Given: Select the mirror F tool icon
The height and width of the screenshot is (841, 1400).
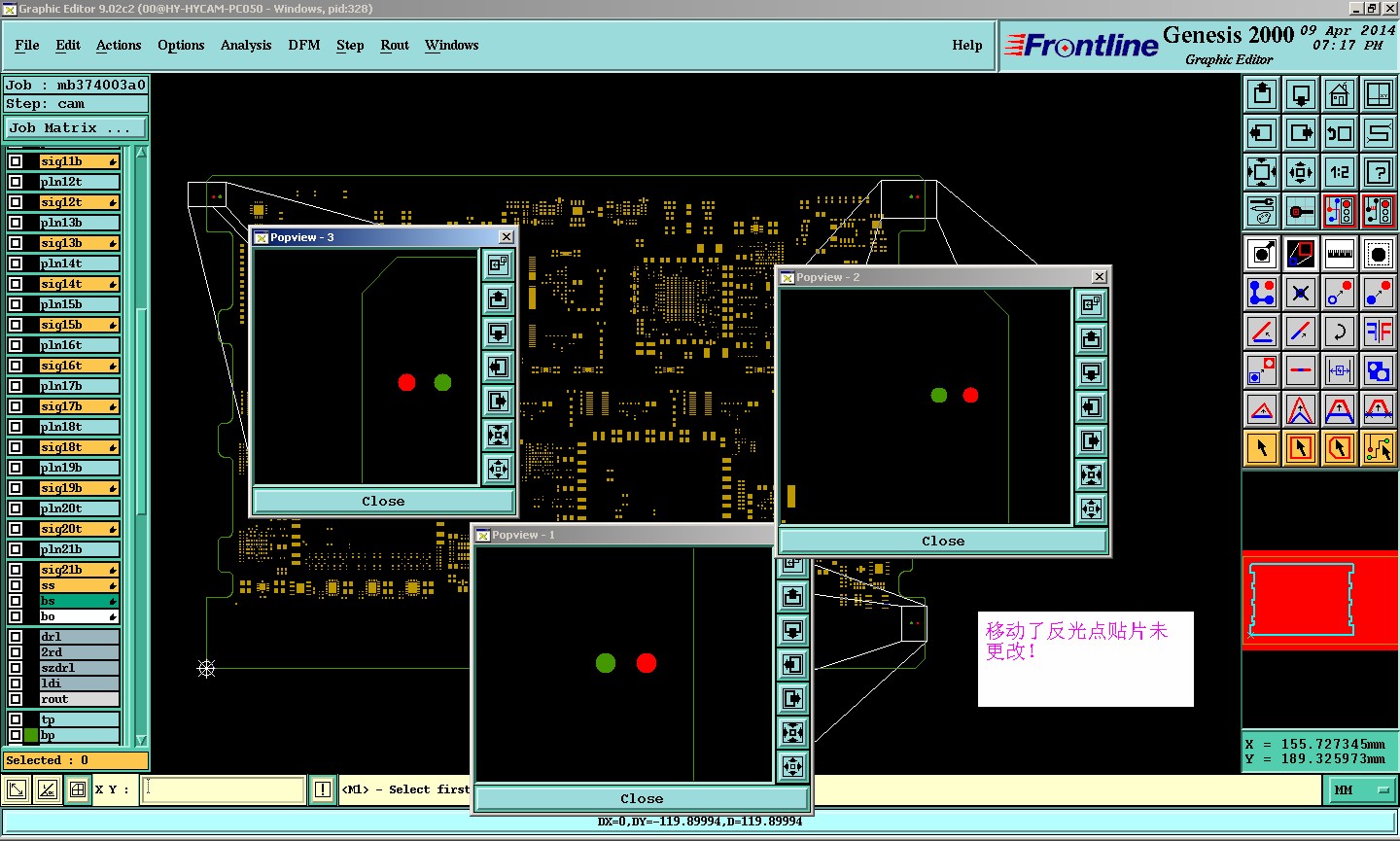Looking at the screenshot, I should click(1379, 332).
